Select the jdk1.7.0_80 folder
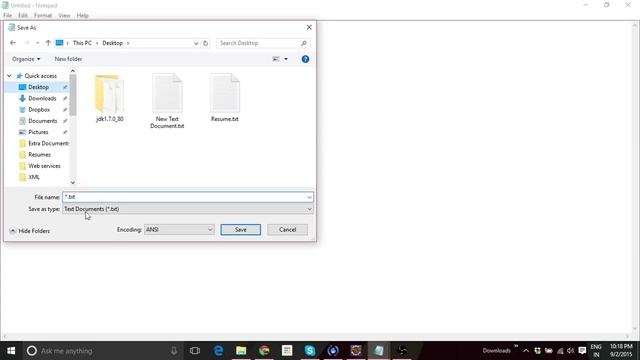 tap(109, 98)
